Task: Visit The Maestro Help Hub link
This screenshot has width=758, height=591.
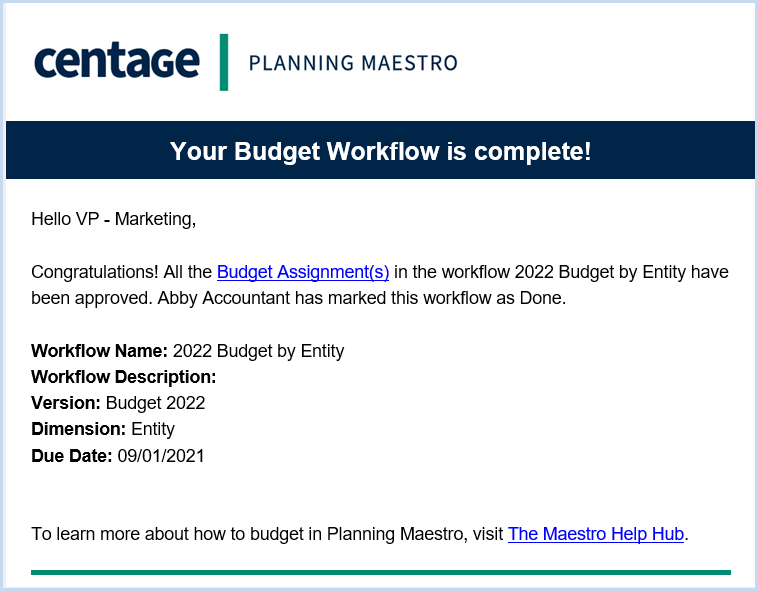Action: 596,534
